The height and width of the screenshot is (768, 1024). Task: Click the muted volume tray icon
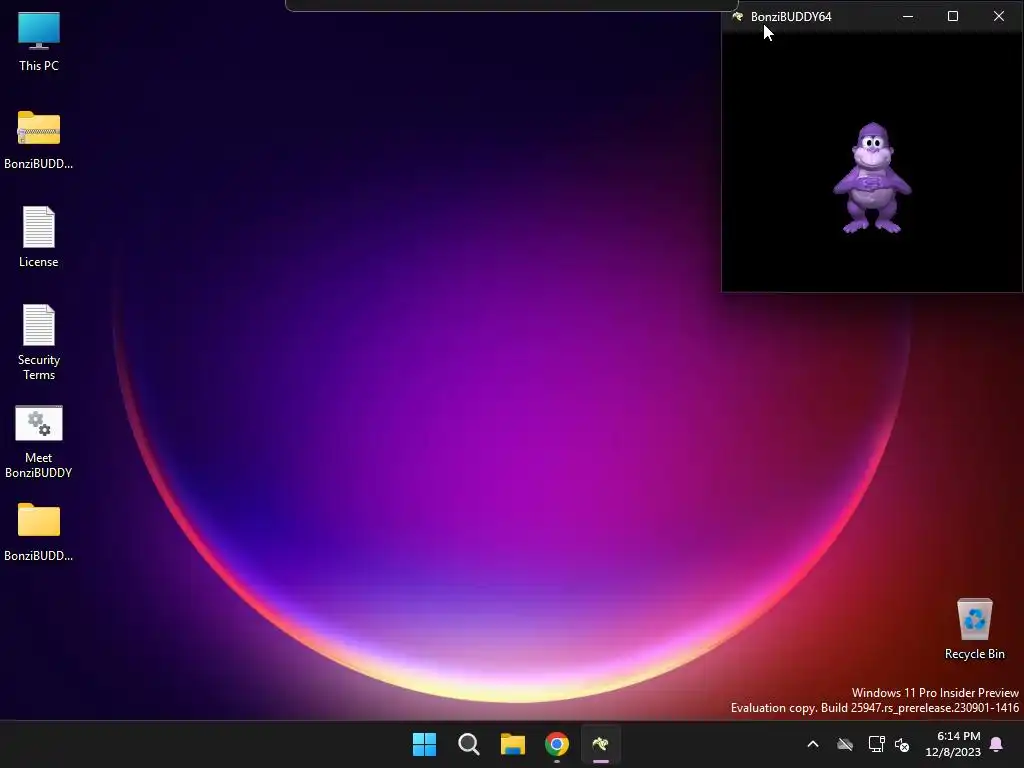click(902, 744)
